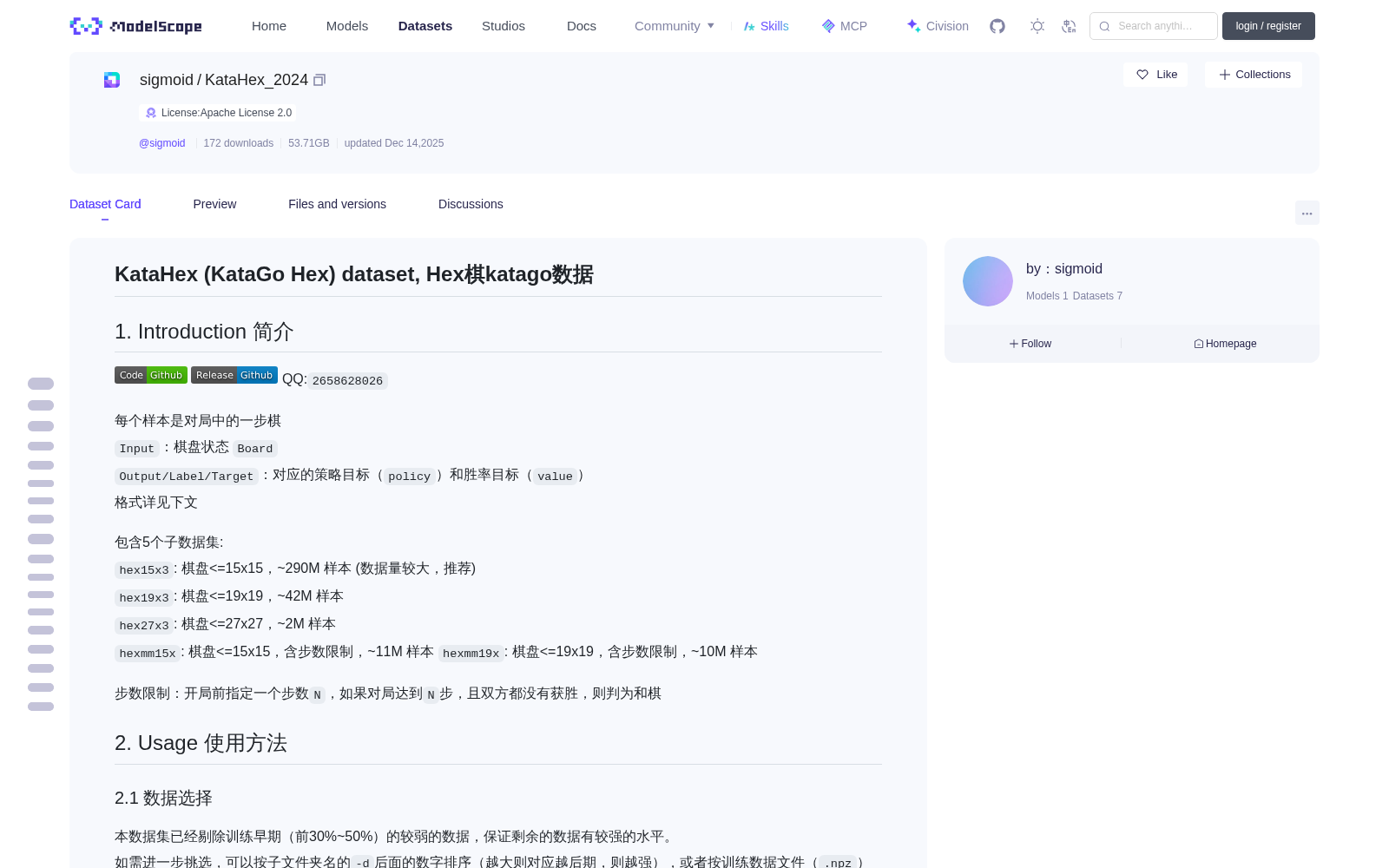Screen dimensions: 1389x868
Task: Select the Dataset Card tab
Action: tap(105, 204)
